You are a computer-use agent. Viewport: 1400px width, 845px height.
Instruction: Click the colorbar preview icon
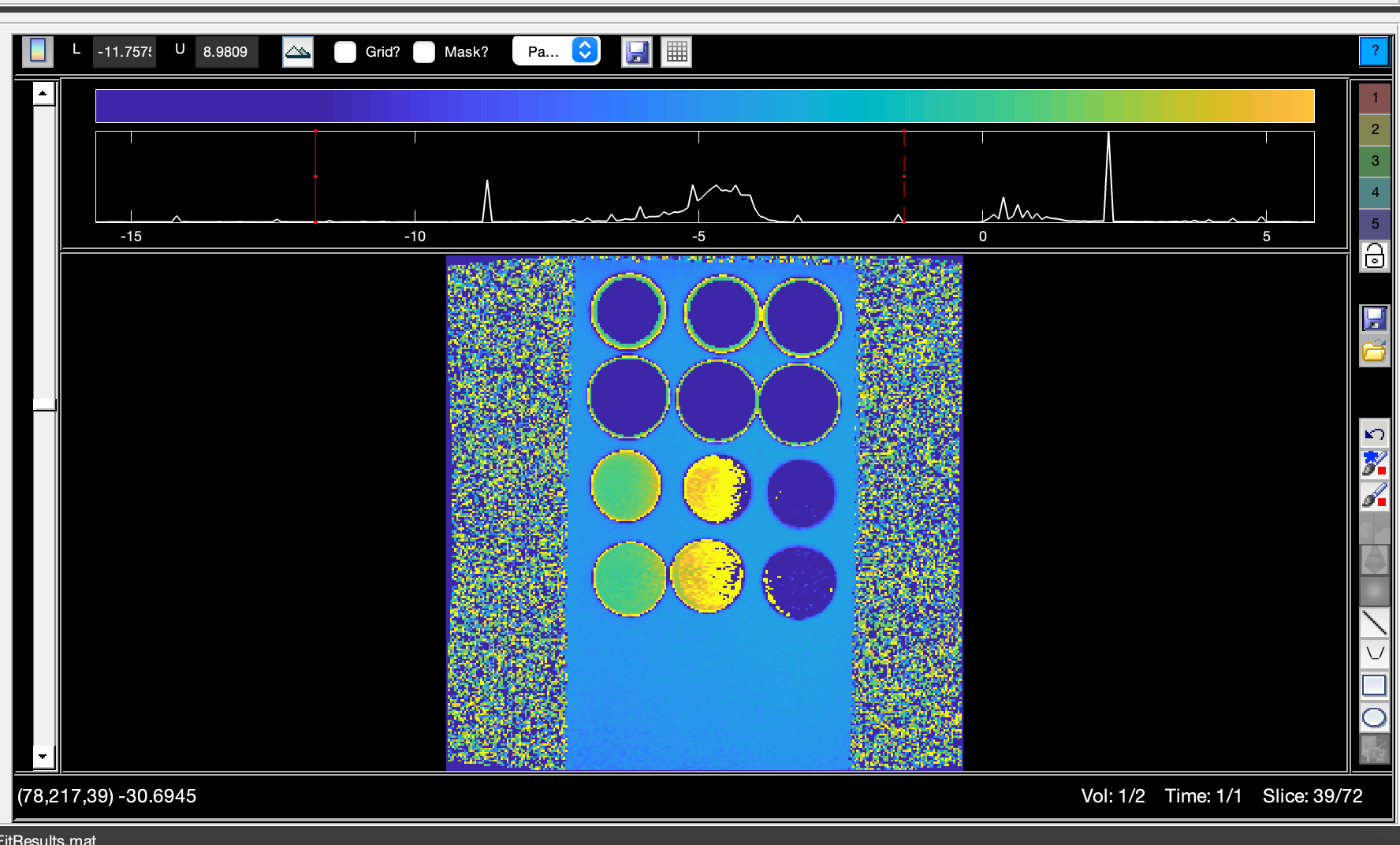[37, 50]
